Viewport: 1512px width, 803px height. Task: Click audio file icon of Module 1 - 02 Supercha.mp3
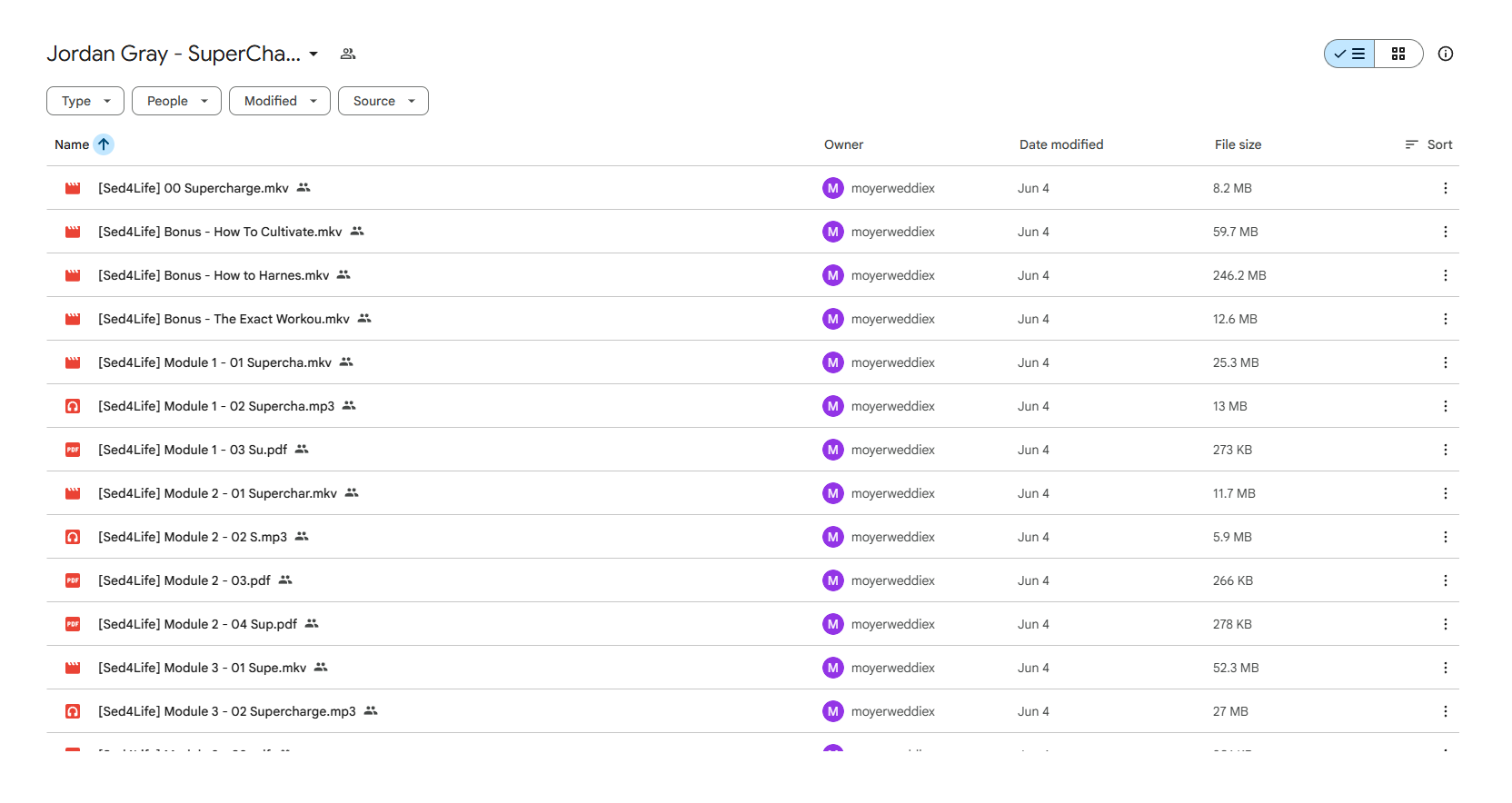click(73, 406)
